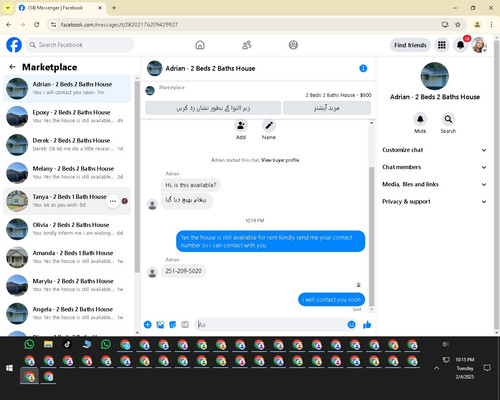Open Derek 2 Beds 2 Baths House chat
This screenshot has width=500, height=400.
pos(67,144)
